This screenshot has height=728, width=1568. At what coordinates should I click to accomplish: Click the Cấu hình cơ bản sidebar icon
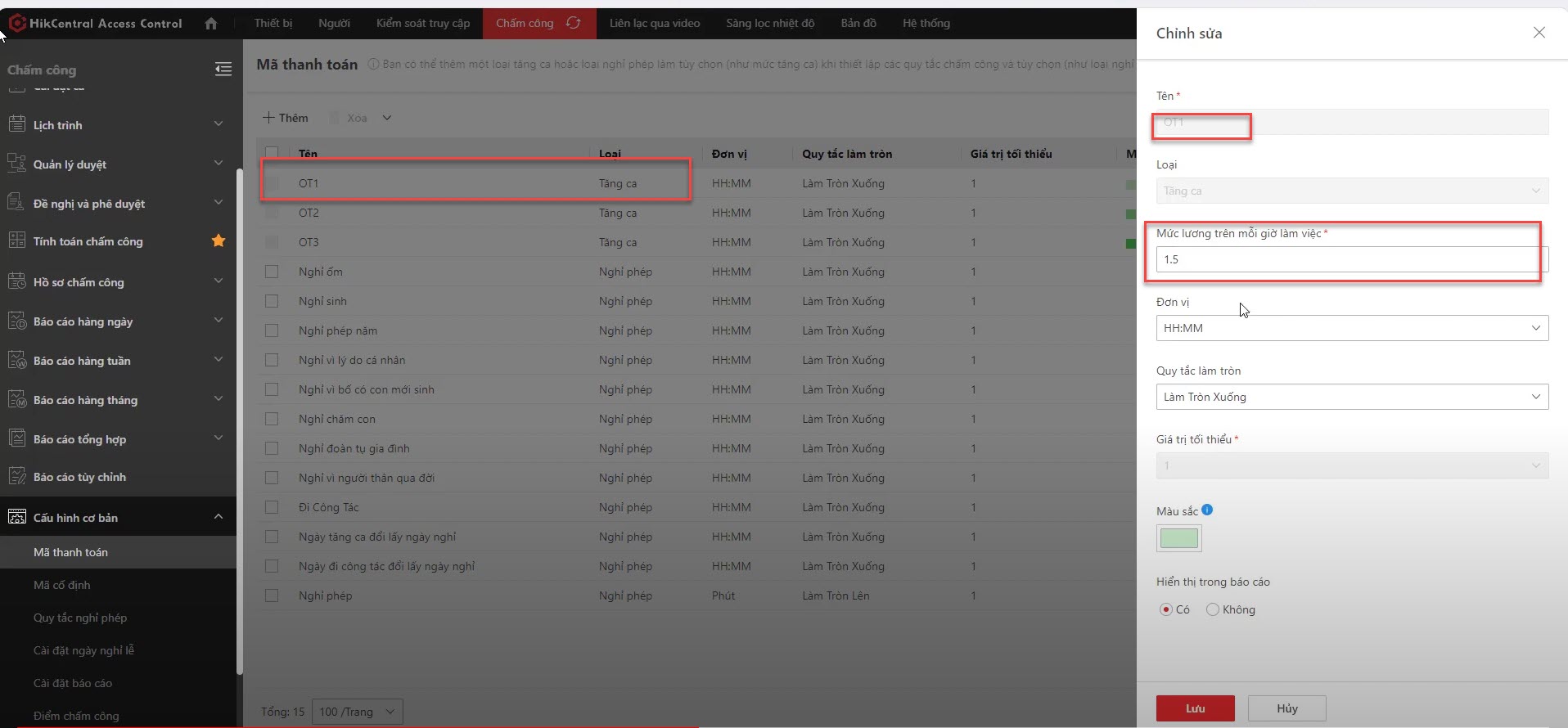tap(16, 517)
